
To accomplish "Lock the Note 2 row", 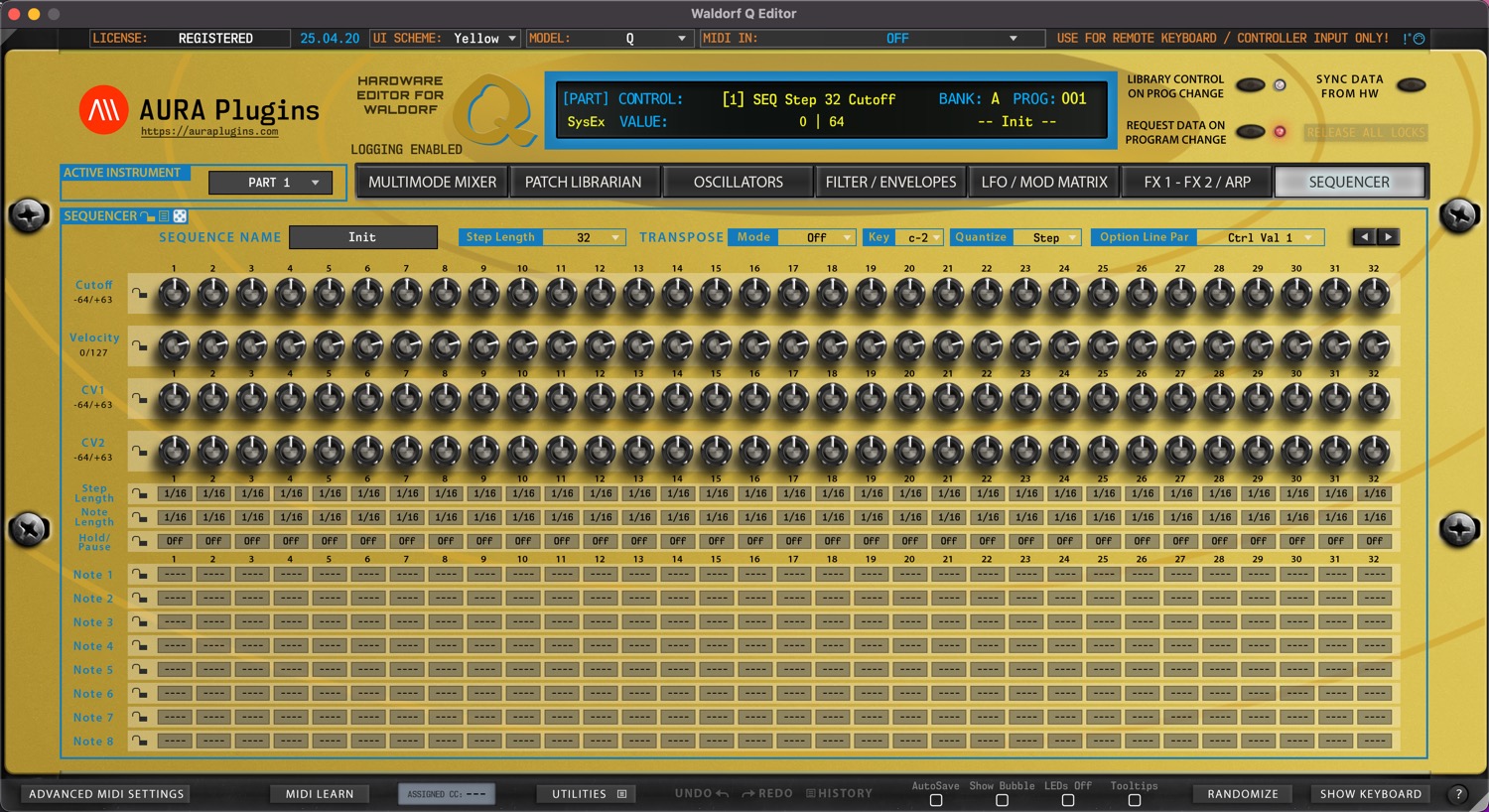I will [140, 599].
